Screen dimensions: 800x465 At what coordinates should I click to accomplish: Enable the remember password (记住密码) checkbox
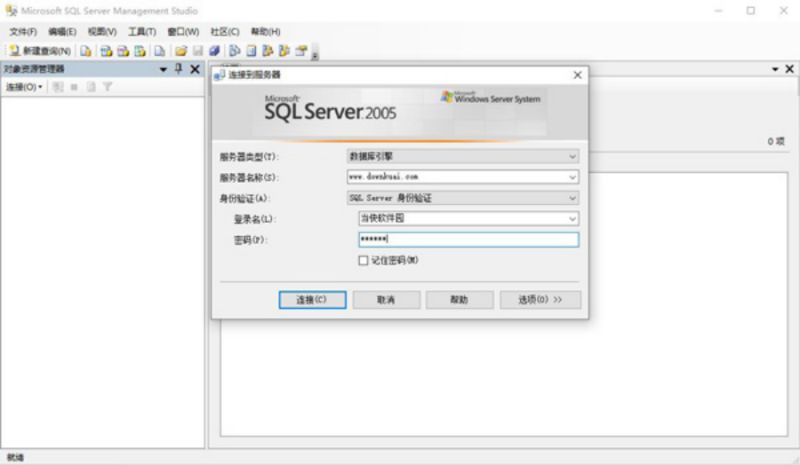click(363, 261)
